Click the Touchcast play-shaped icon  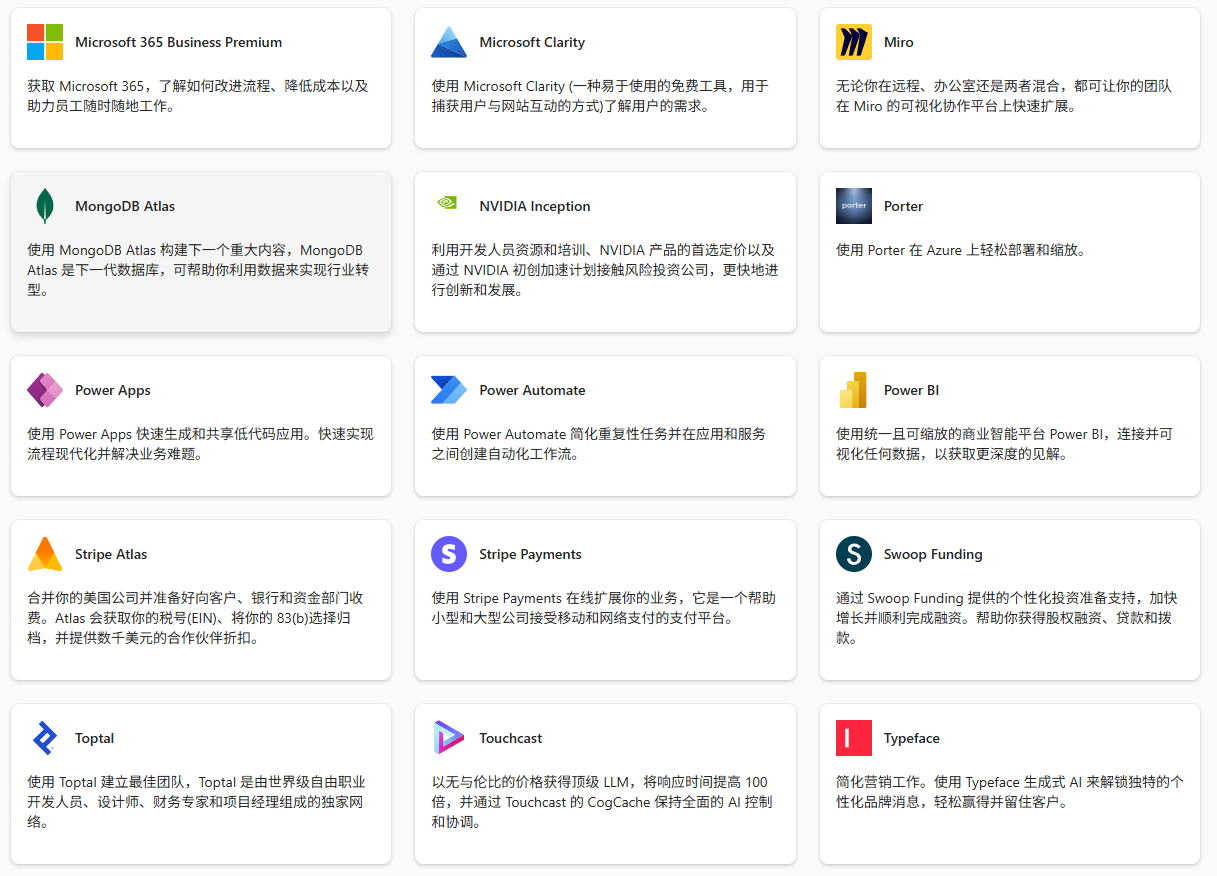click(x=449, y=738)
